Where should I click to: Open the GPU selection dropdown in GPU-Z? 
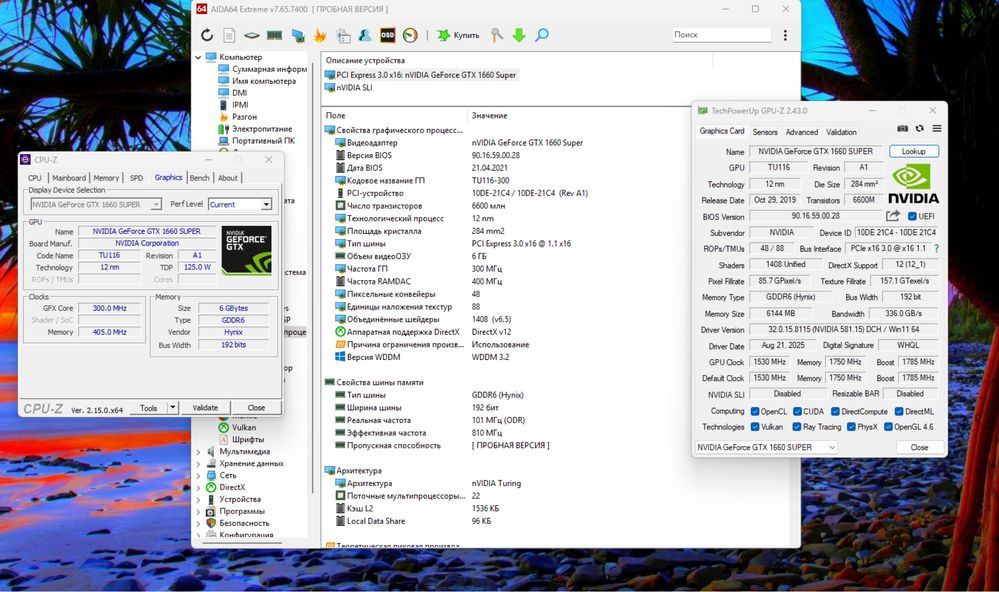click(766, 447)
